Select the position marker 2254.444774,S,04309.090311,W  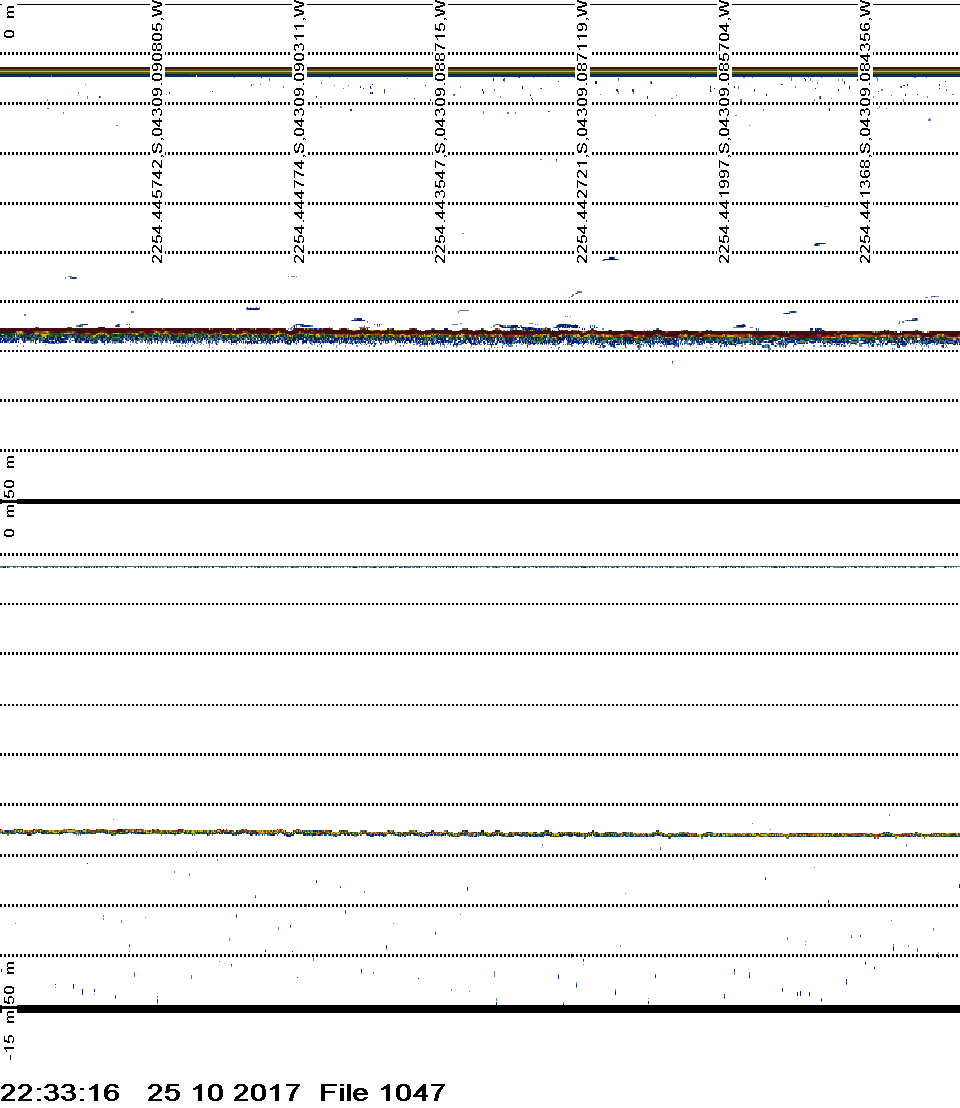click(299, 133)
